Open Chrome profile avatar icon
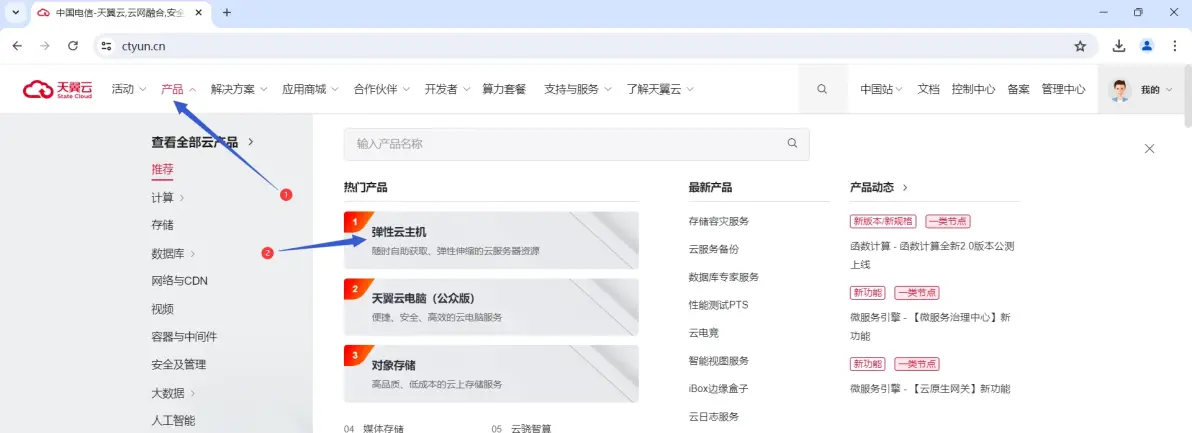 [x=1146, y=46]
